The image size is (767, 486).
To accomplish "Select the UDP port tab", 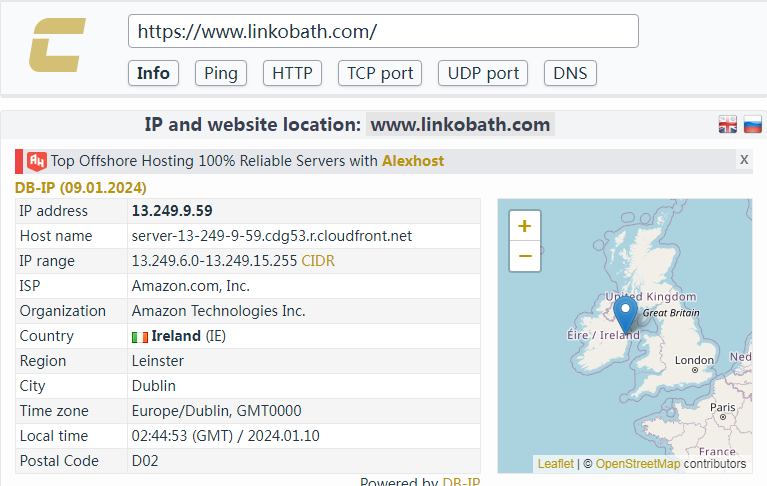I will pos(483,73).
